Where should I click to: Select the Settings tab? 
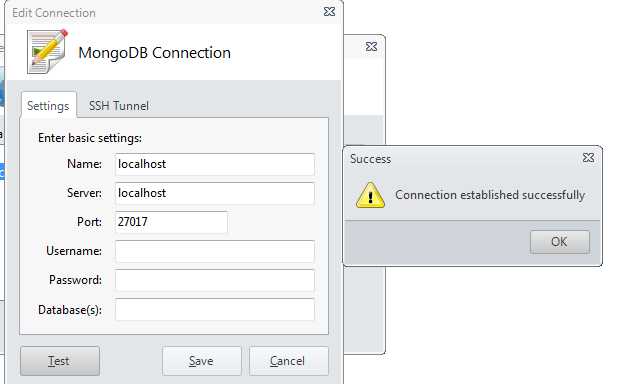point(48,106)
